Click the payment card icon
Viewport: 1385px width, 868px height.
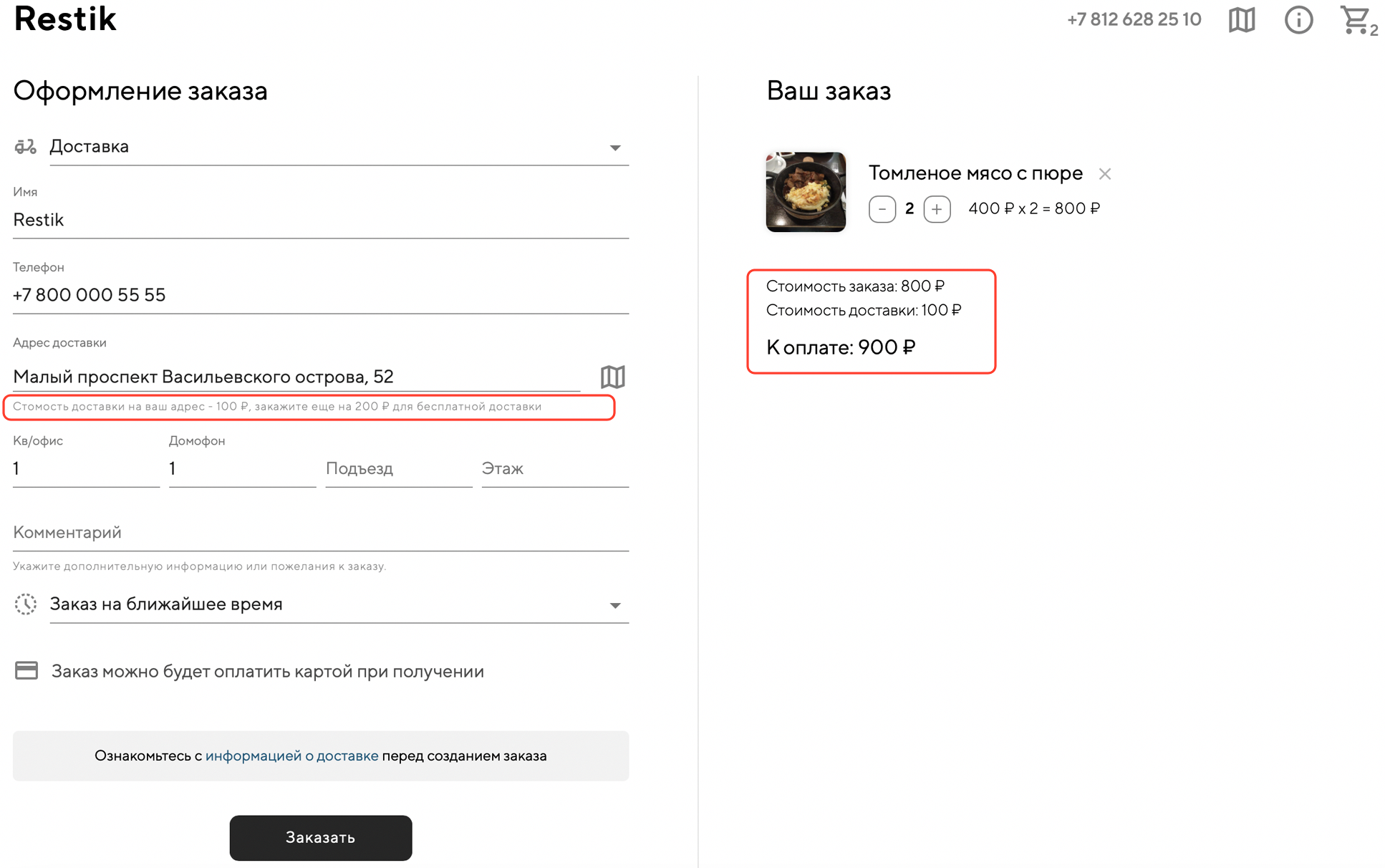point(26,671)
